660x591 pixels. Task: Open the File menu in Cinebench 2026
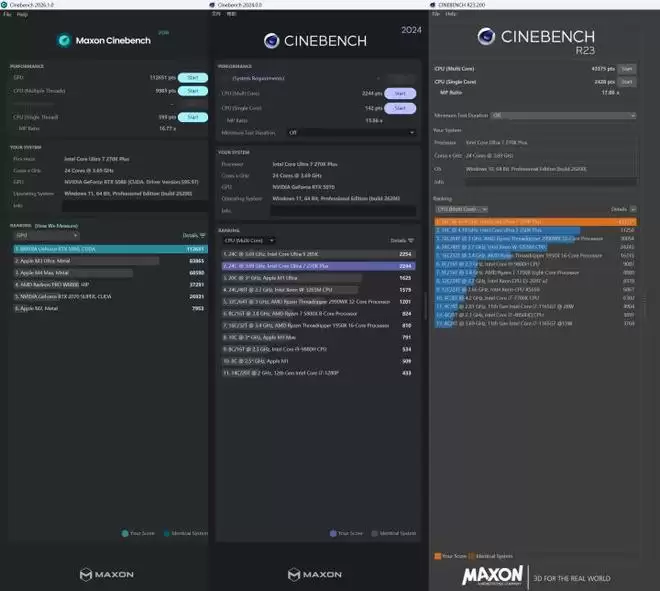[7, 15]
